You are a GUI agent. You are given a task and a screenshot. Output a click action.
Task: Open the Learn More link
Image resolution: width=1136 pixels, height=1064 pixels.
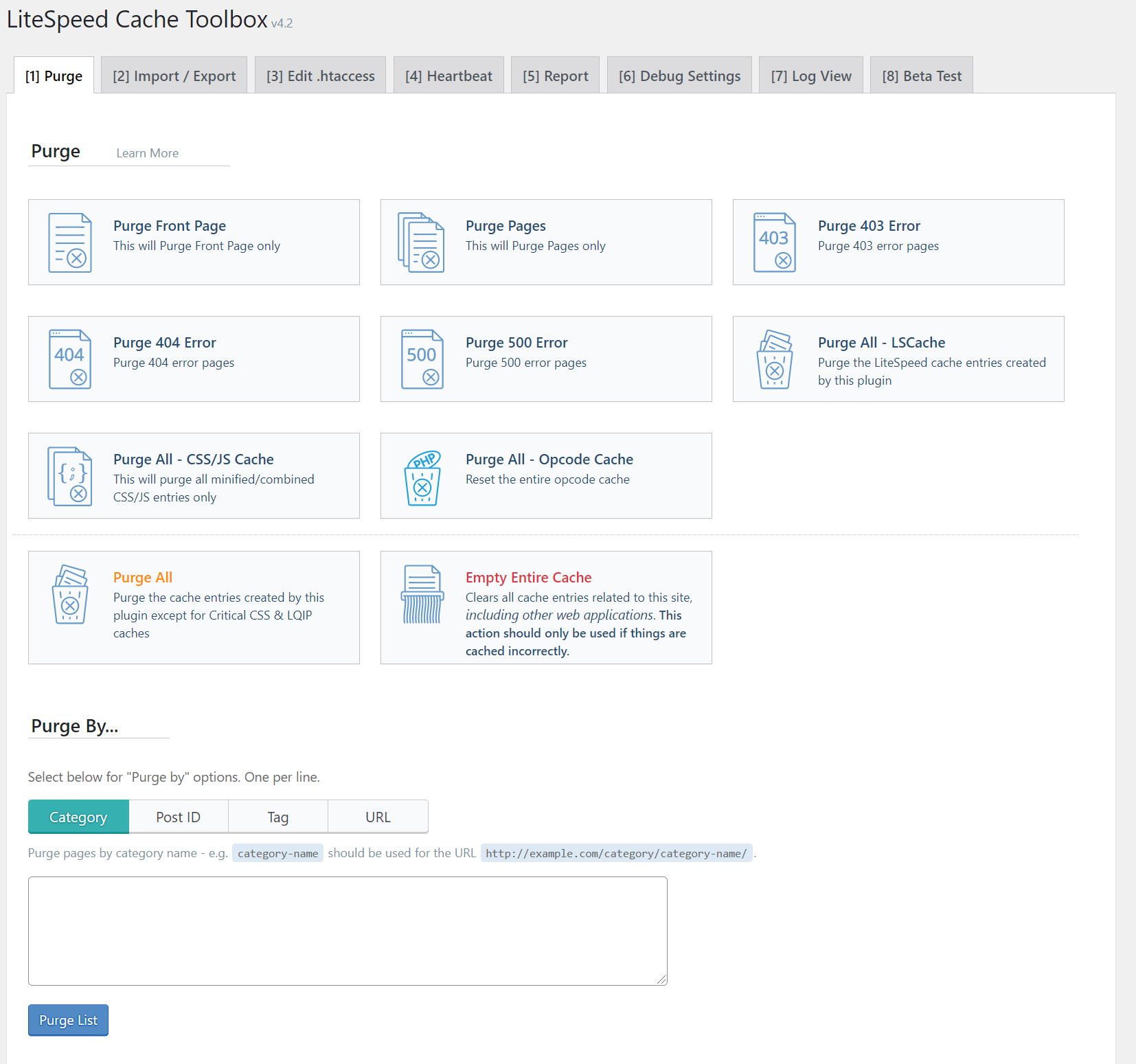pos(147,153)
